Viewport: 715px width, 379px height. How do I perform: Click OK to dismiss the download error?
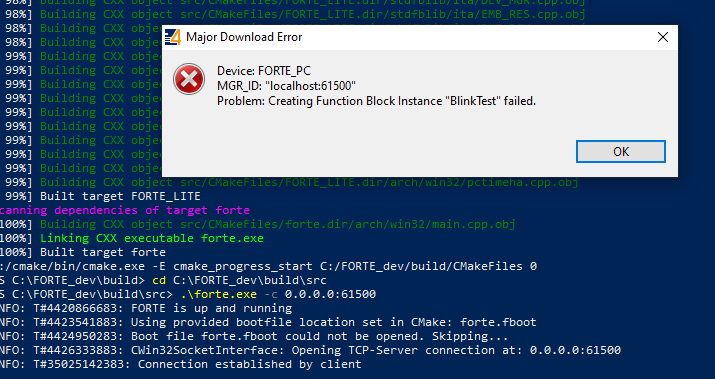click(621, 151)
